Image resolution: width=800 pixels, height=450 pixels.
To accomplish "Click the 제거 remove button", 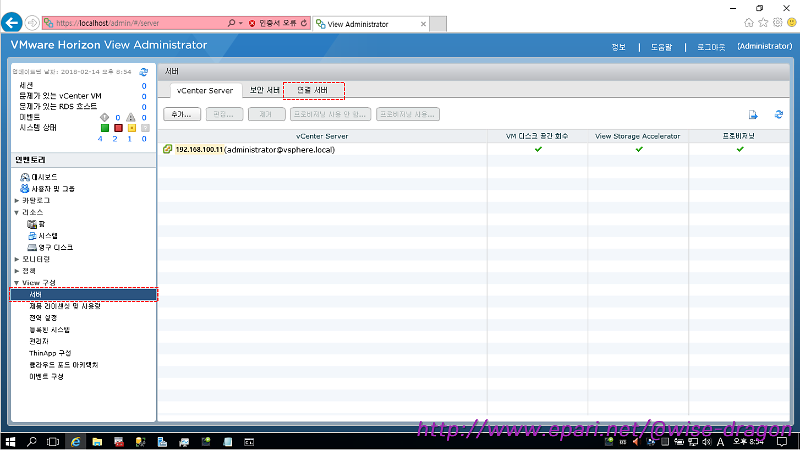I will [x=266, y=114].
